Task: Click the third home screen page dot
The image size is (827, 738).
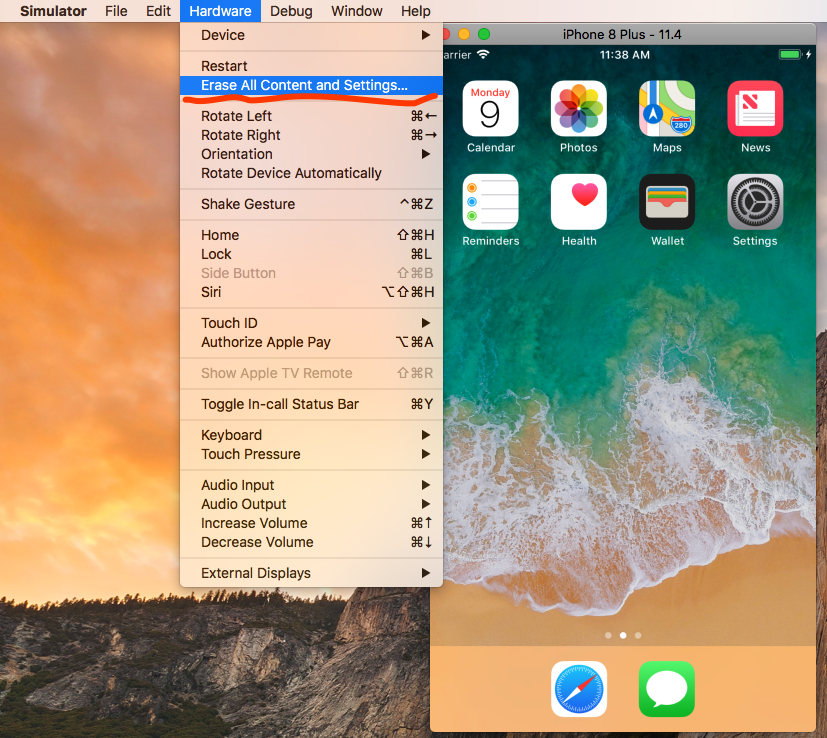Action: [638, 635]
